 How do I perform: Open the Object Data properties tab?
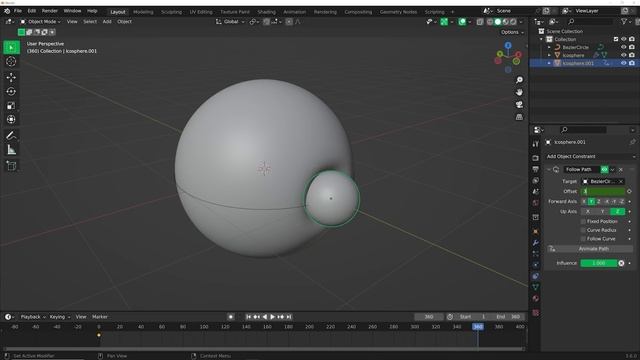pos(536,287)
